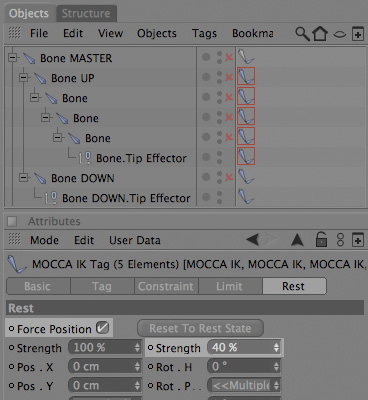This screenshot has height=400, width=368.
Task: Click the left Strength 100 % stepper arrows
Action: (137, 348)
